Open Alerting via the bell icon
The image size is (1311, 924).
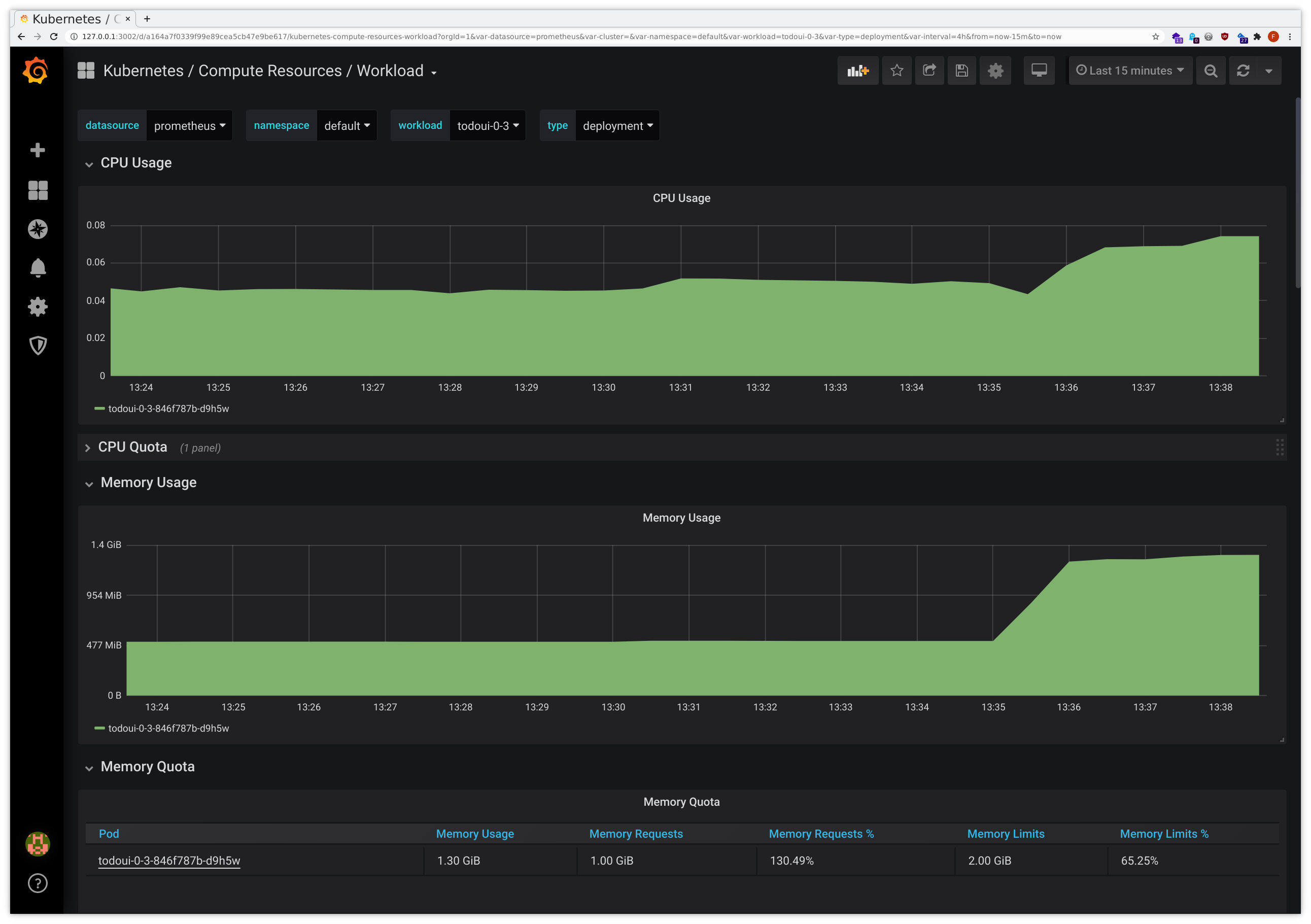click(37, 268)
